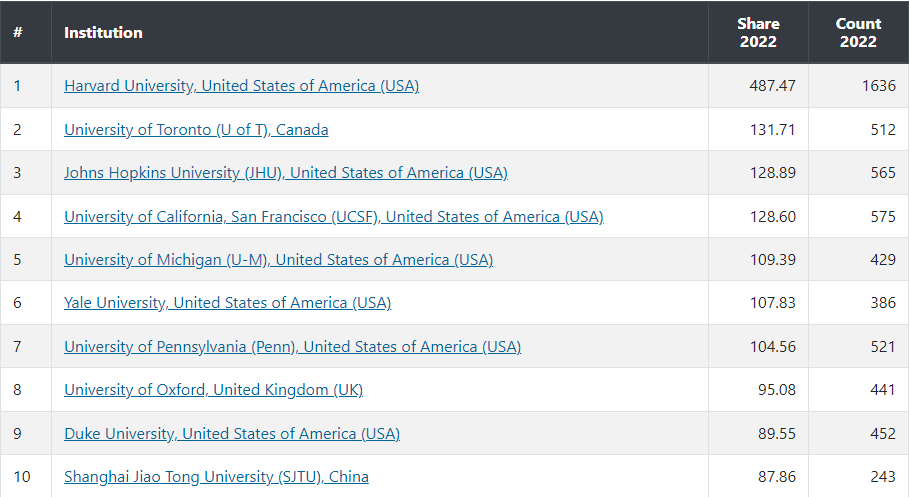Select University of California, San Francisco link
The image size is (910, 497).
(x=333, y=216)
